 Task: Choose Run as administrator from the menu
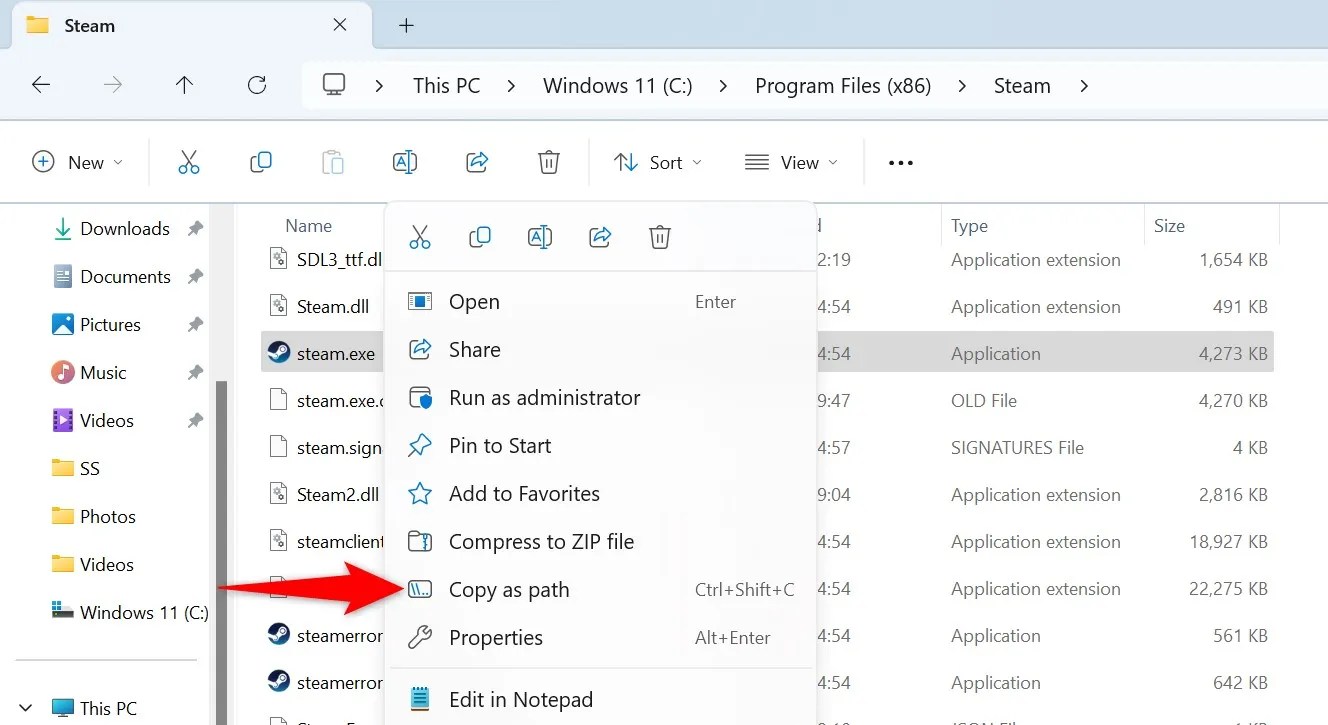tap(544, 397)
